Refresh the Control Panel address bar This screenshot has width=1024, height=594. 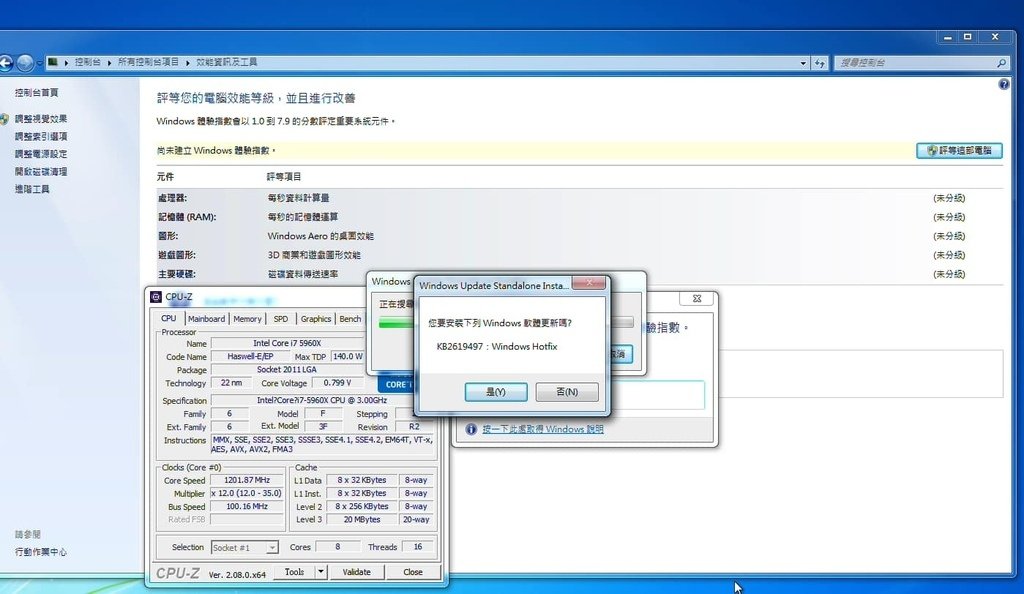[x=820, y=63]
